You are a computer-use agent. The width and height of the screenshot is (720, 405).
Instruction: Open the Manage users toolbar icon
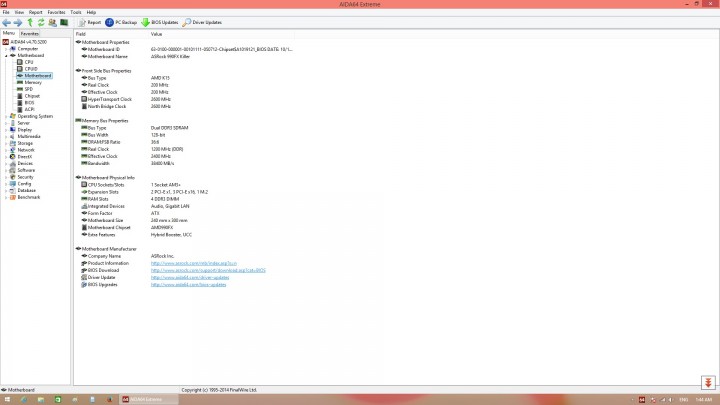click(52, 22)
